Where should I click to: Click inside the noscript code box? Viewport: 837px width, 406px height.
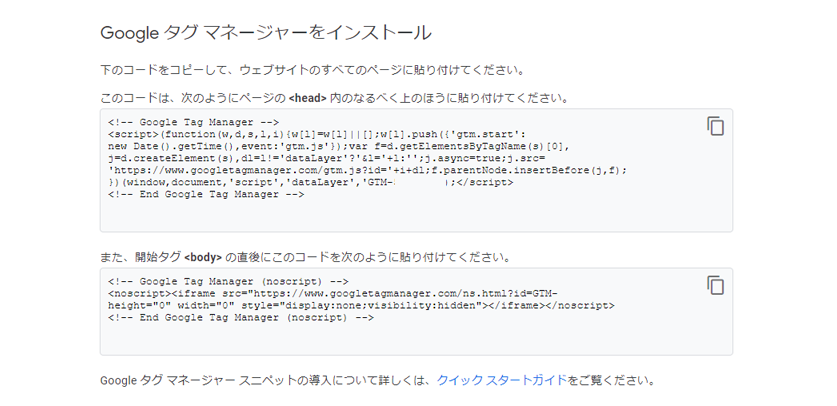[400, 337]
